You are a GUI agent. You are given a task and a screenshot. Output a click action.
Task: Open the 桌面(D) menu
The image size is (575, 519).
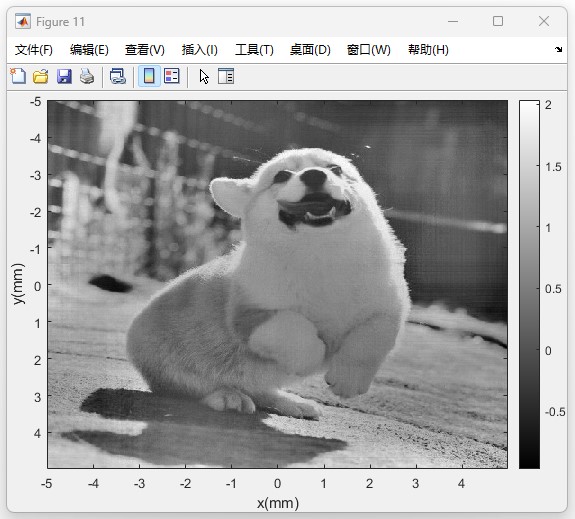pos(310,50)
